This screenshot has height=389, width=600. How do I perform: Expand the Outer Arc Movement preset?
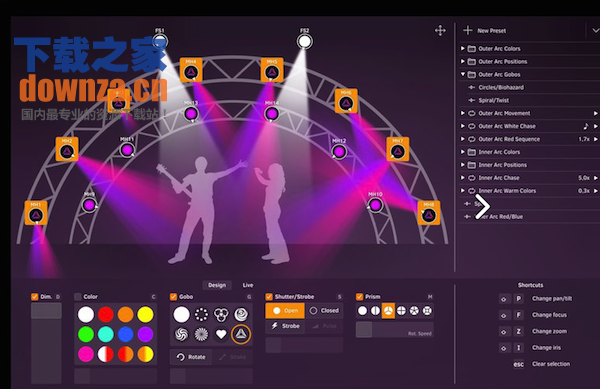click(x=463, y=113)
